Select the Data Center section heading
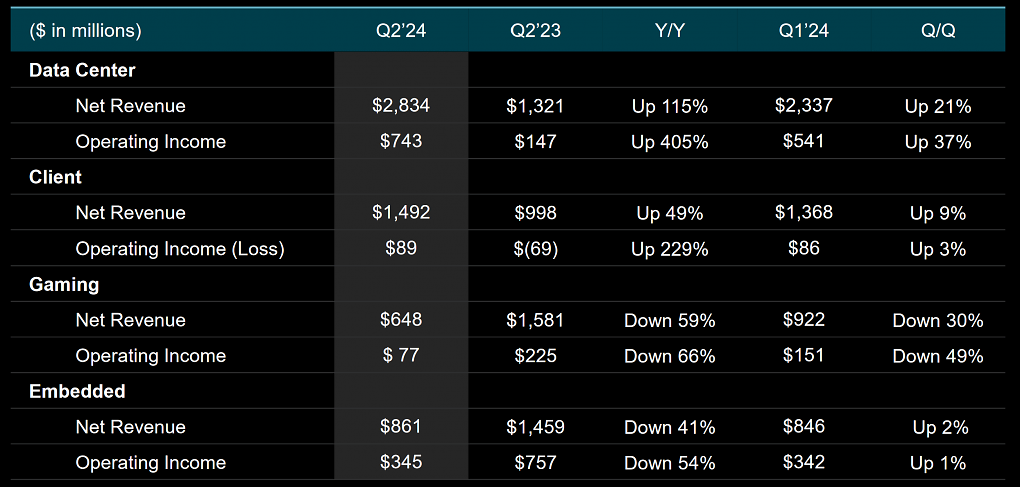Screen dimensions: 1020x487 tap(82, 70)
